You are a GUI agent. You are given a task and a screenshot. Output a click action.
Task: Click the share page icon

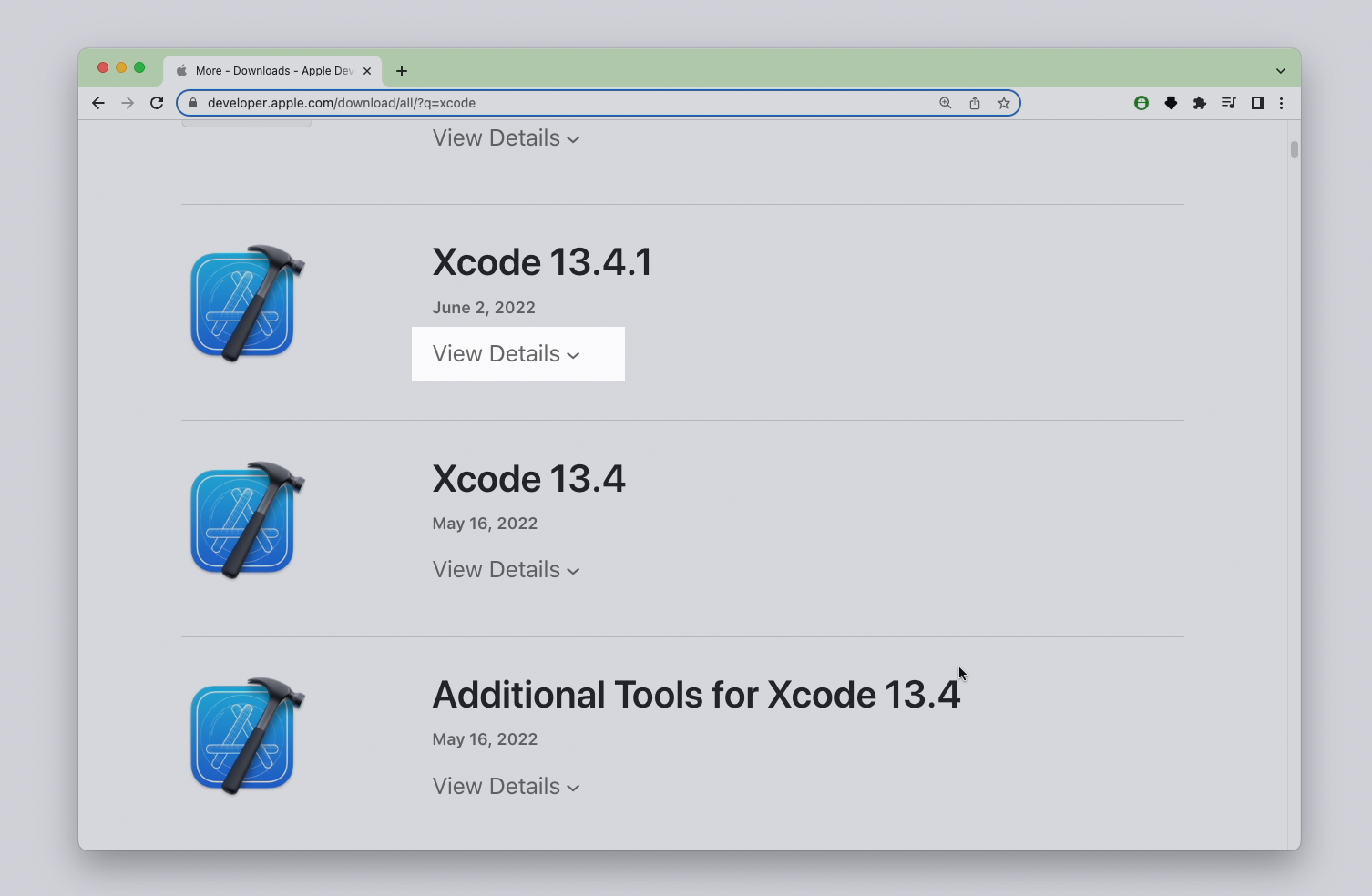click(975, 103)
